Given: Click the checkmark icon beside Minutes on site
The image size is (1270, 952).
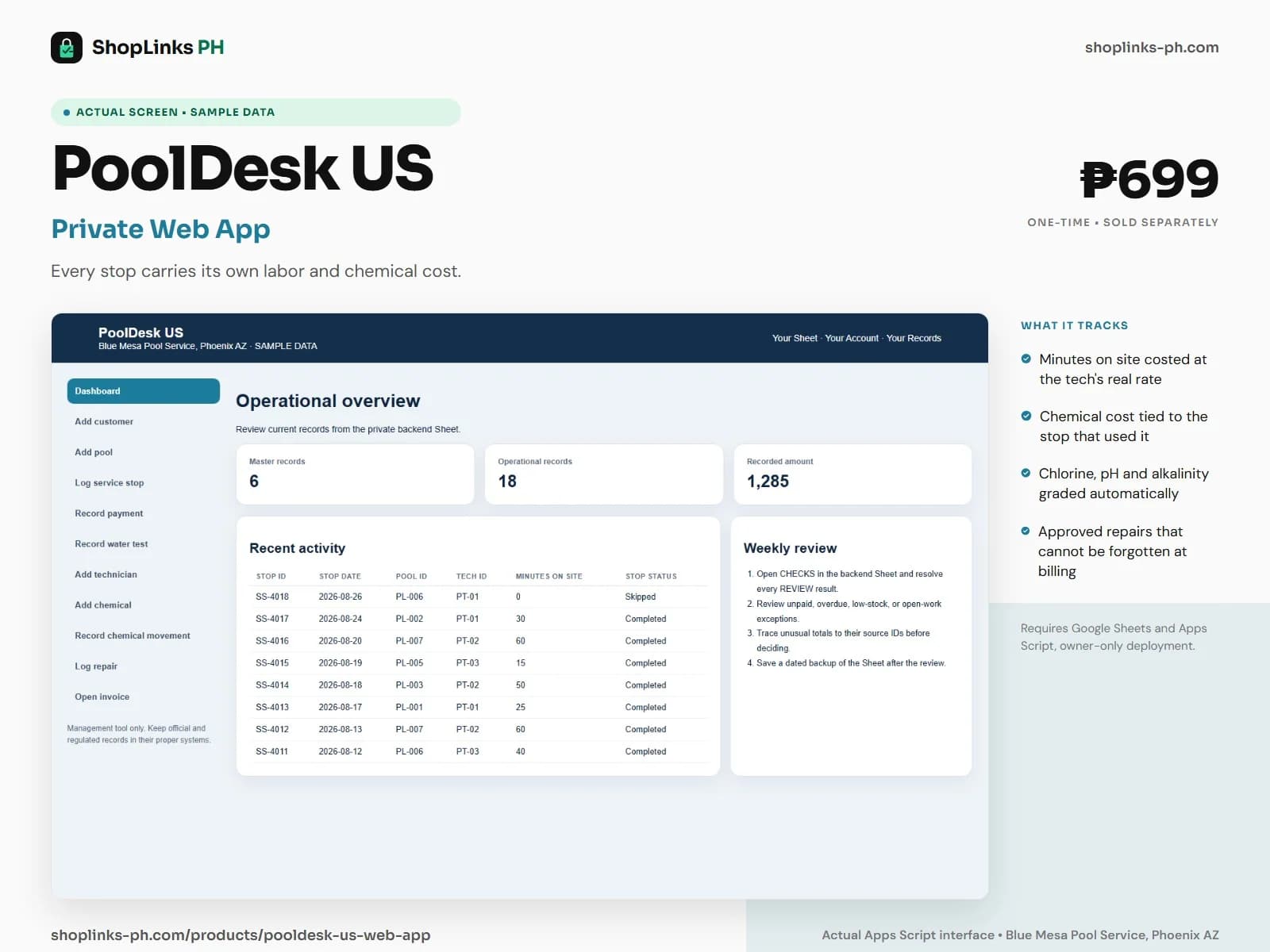Looking at the screenshot, I should tap(1026, 359).
